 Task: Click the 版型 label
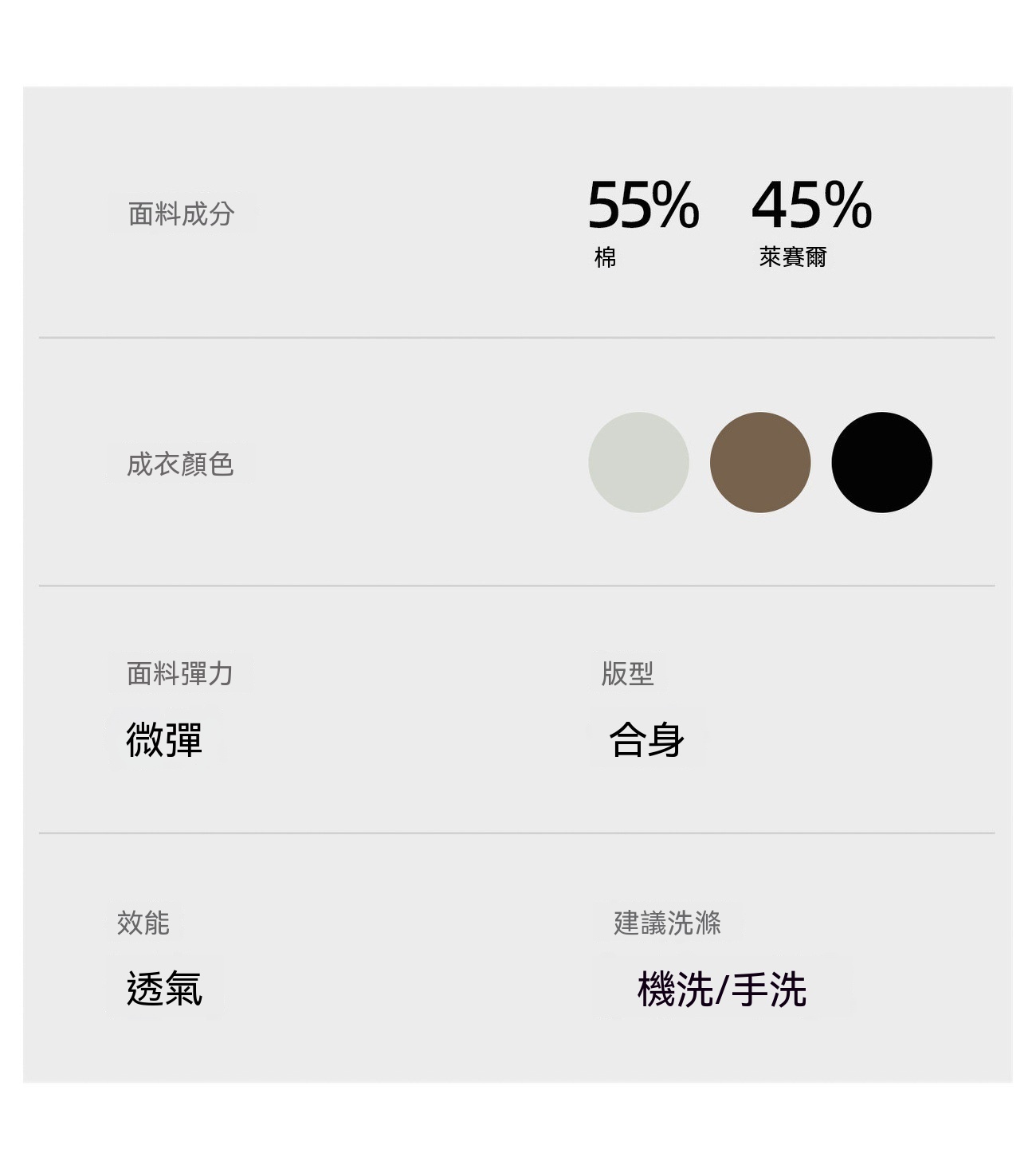point(628,673)
